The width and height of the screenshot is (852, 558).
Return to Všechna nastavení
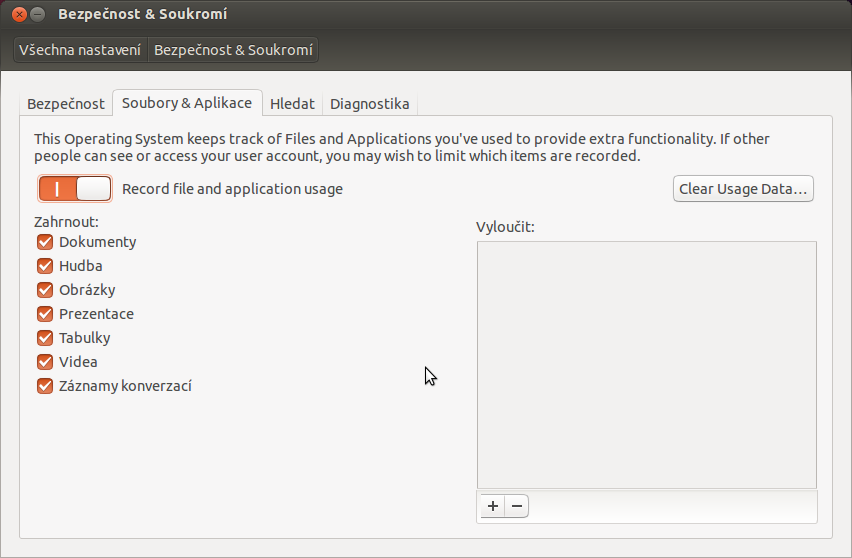click(x=80, y=49)
